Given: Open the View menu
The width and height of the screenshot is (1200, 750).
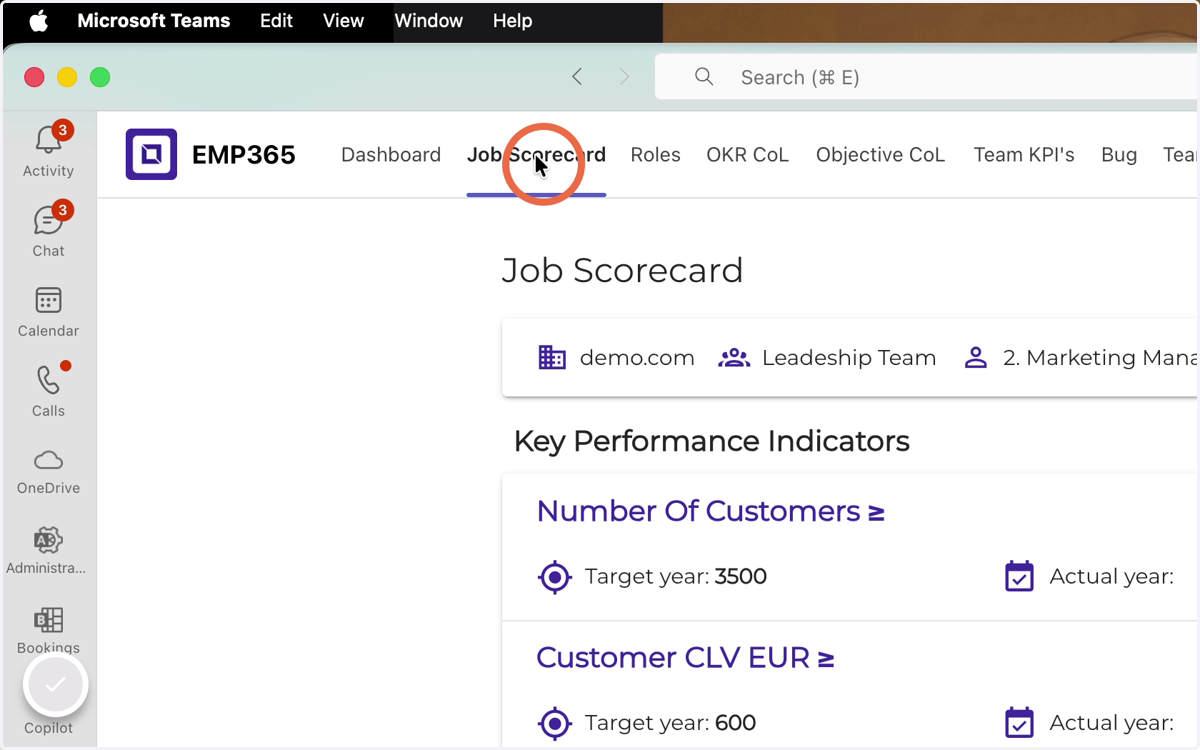Looking at the screenshot, I should [x=343, y=21].
